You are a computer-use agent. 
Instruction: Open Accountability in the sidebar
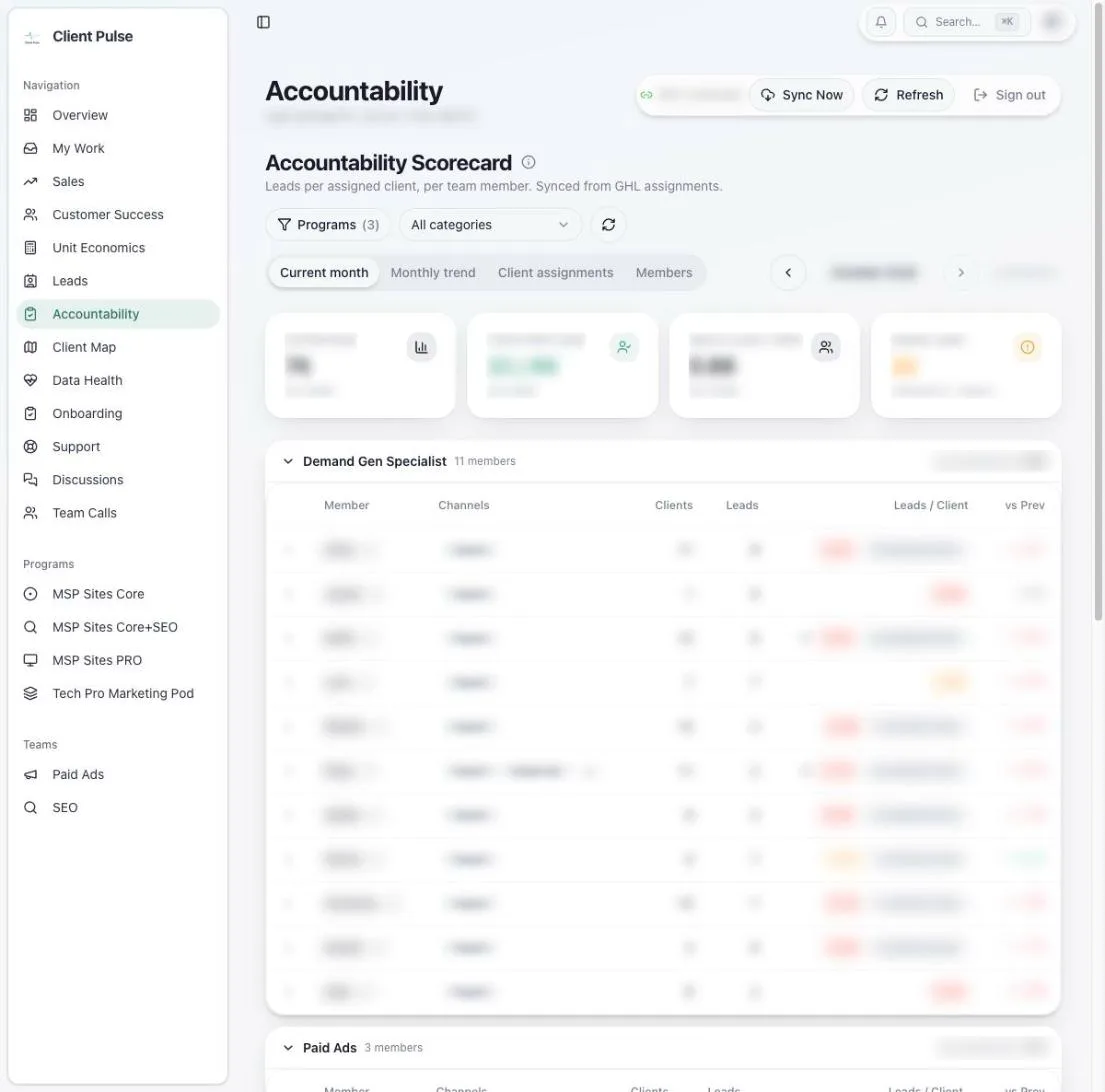pos(118,314)
